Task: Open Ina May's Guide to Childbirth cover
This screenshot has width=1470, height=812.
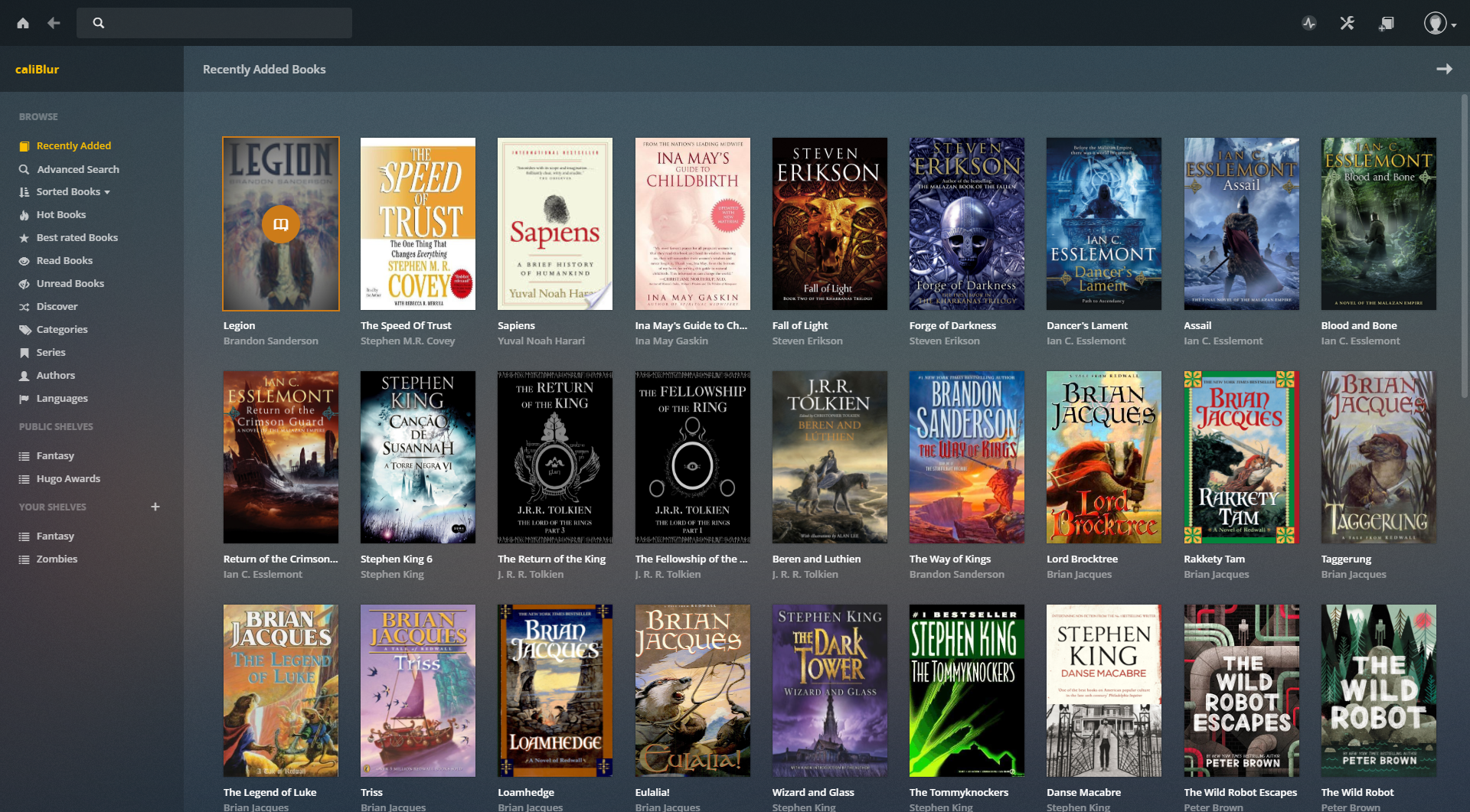Action: coord(692,223)
